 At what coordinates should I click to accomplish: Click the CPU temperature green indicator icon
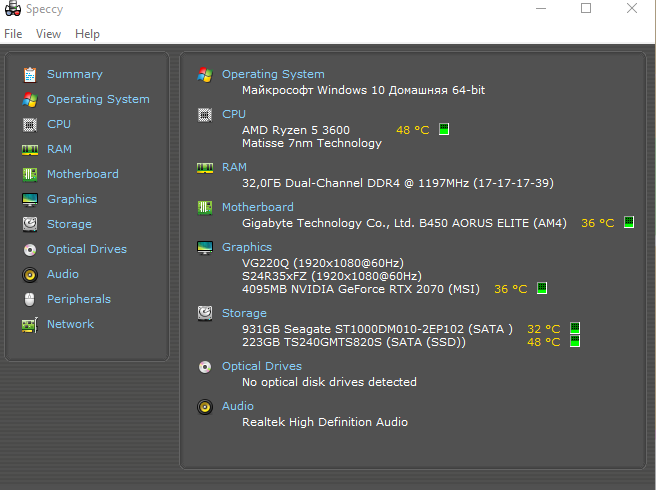click(444, 129)
